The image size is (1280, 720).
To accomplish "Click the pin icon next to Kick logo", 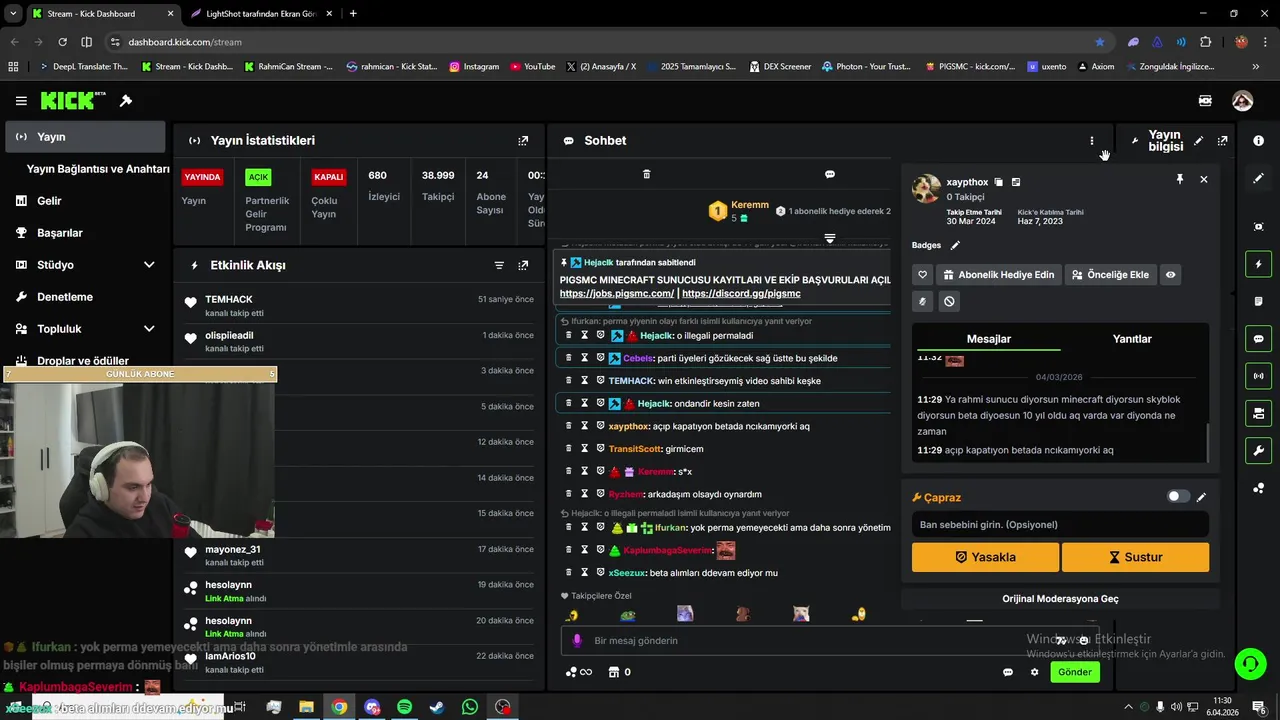I will (126, 101).
